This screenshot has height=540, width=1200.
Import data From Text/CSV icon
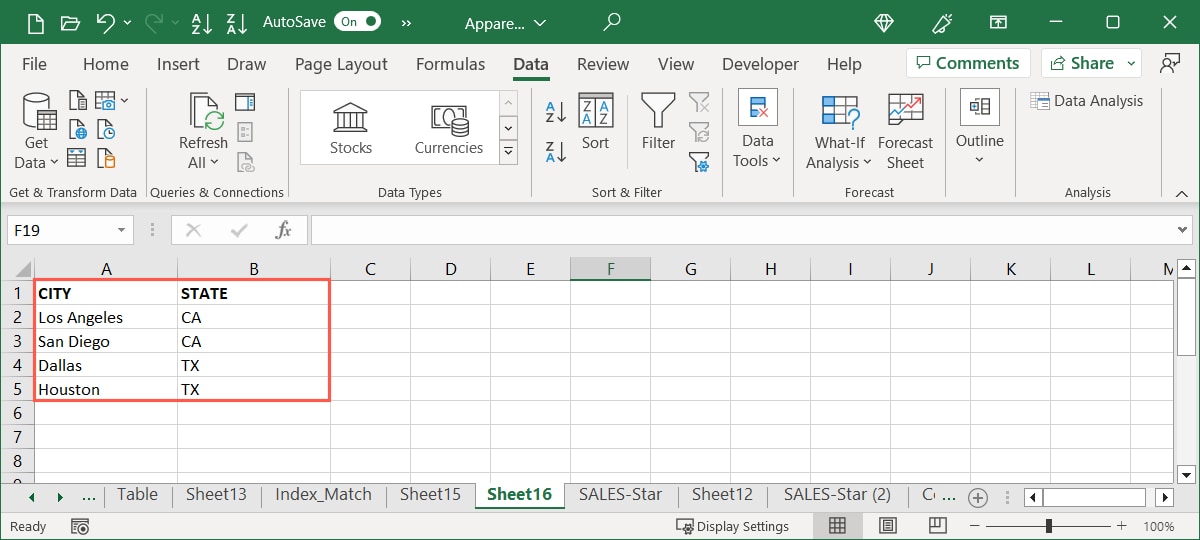[x=78, y=100]
